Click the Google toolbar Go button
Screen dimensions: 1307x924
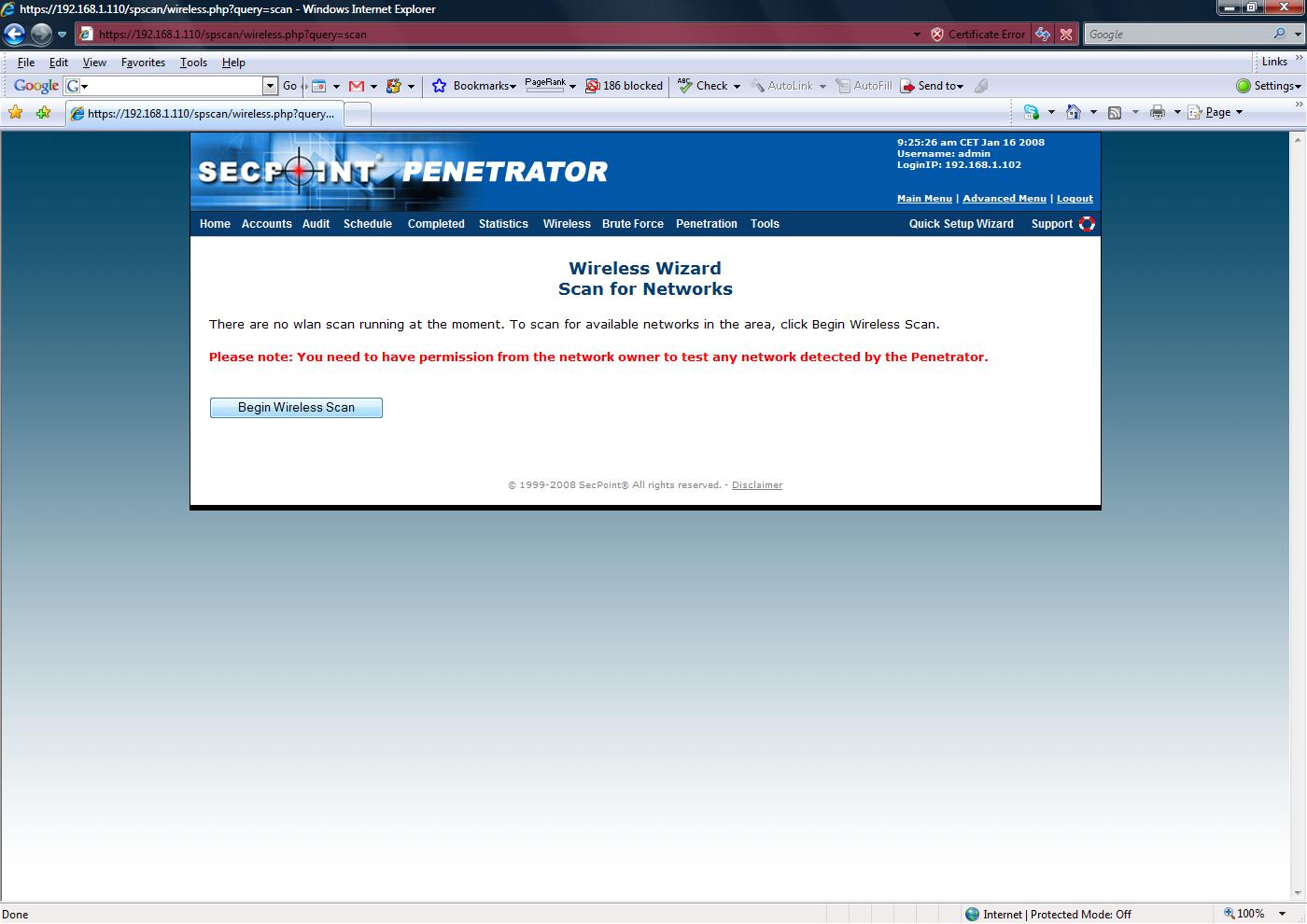pyautogui.click(x=290, y=86)
